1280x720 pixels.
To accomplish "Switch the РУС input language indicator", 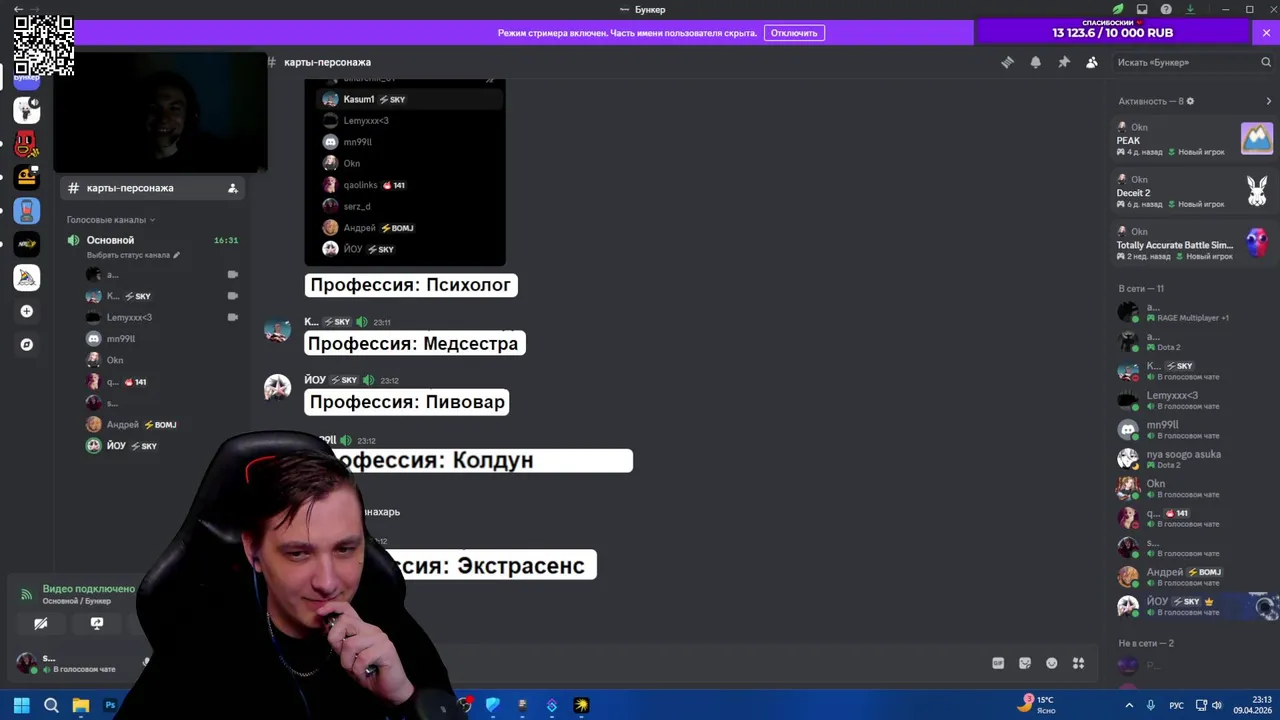I will [x=1177, y=705].
